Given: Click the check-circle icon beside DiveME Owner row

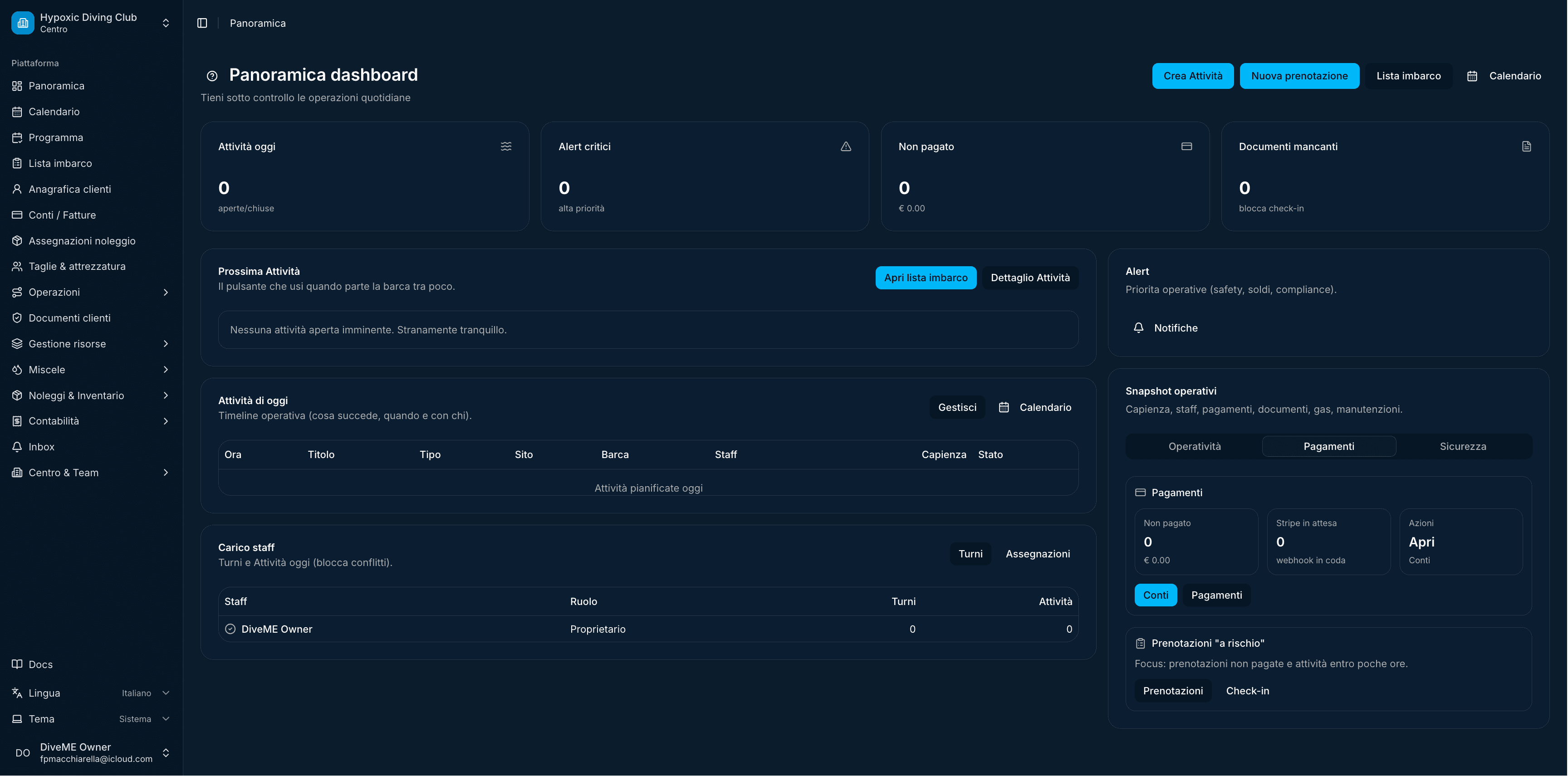Looking at the screenshot, I should pos(230,630).
